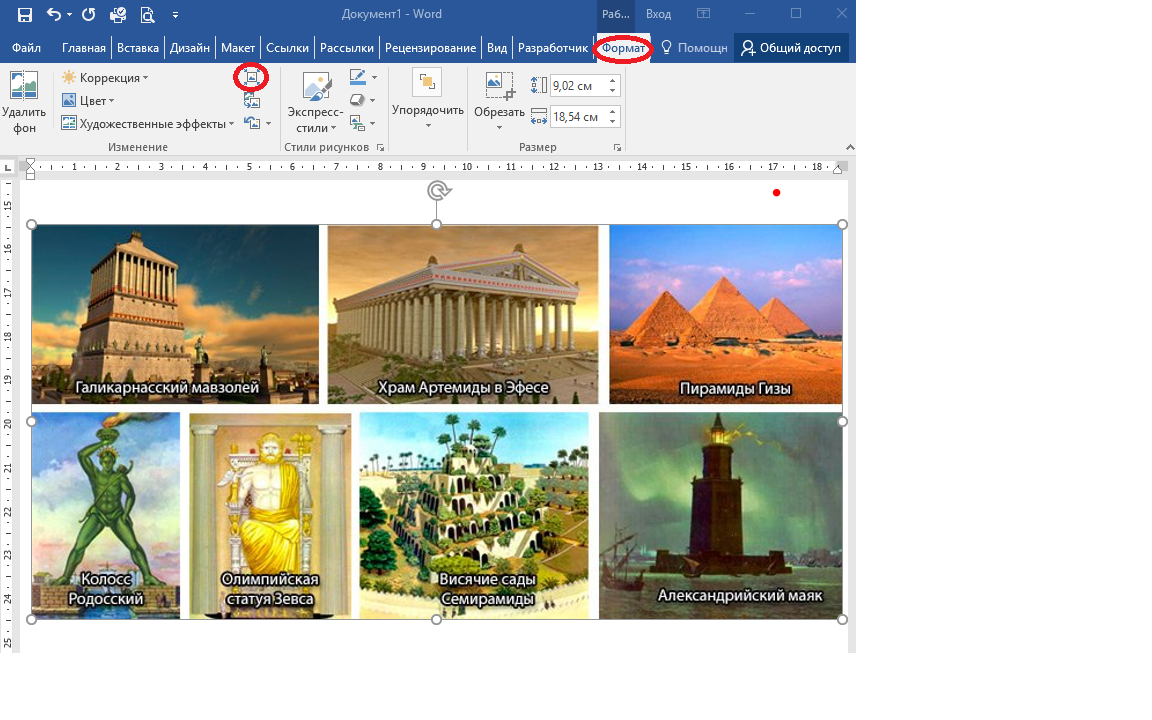Click the Crop (Обрезать) tool icon
Screen dimensions: 1152x720
point(499,87)
